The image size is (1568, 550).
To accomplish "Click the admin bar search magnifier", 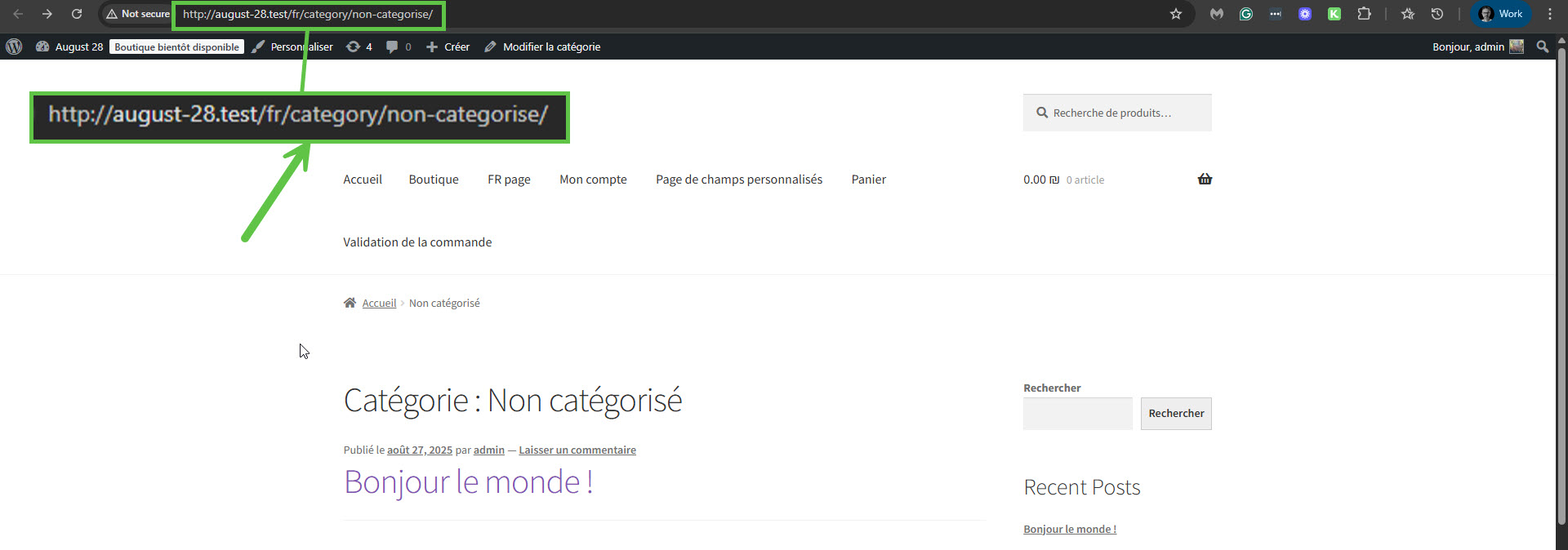I will point(1542,47).
